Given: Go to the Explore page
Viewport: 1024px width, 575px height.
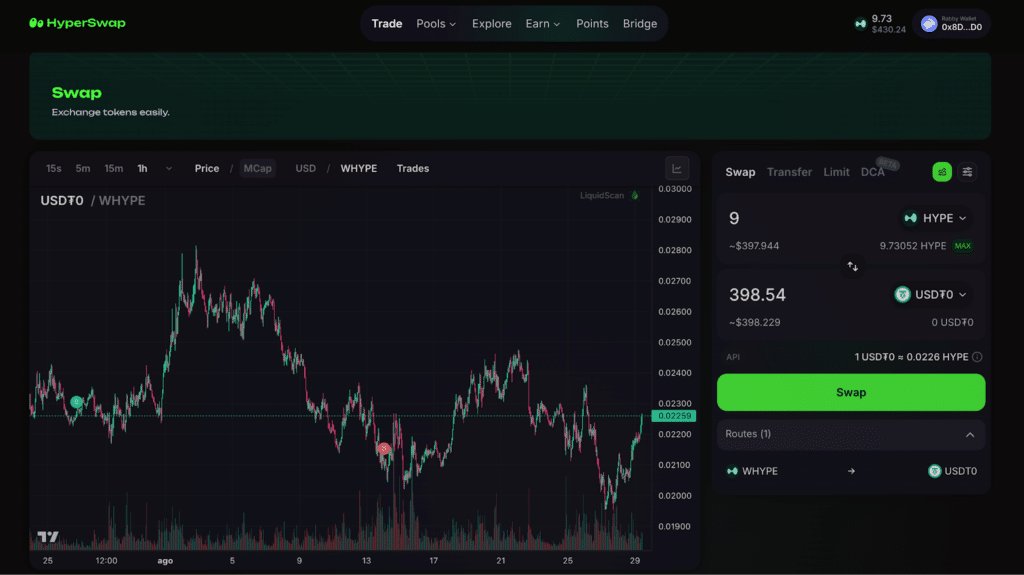Looking at the screenshot, I should click(x=491, y=24).
